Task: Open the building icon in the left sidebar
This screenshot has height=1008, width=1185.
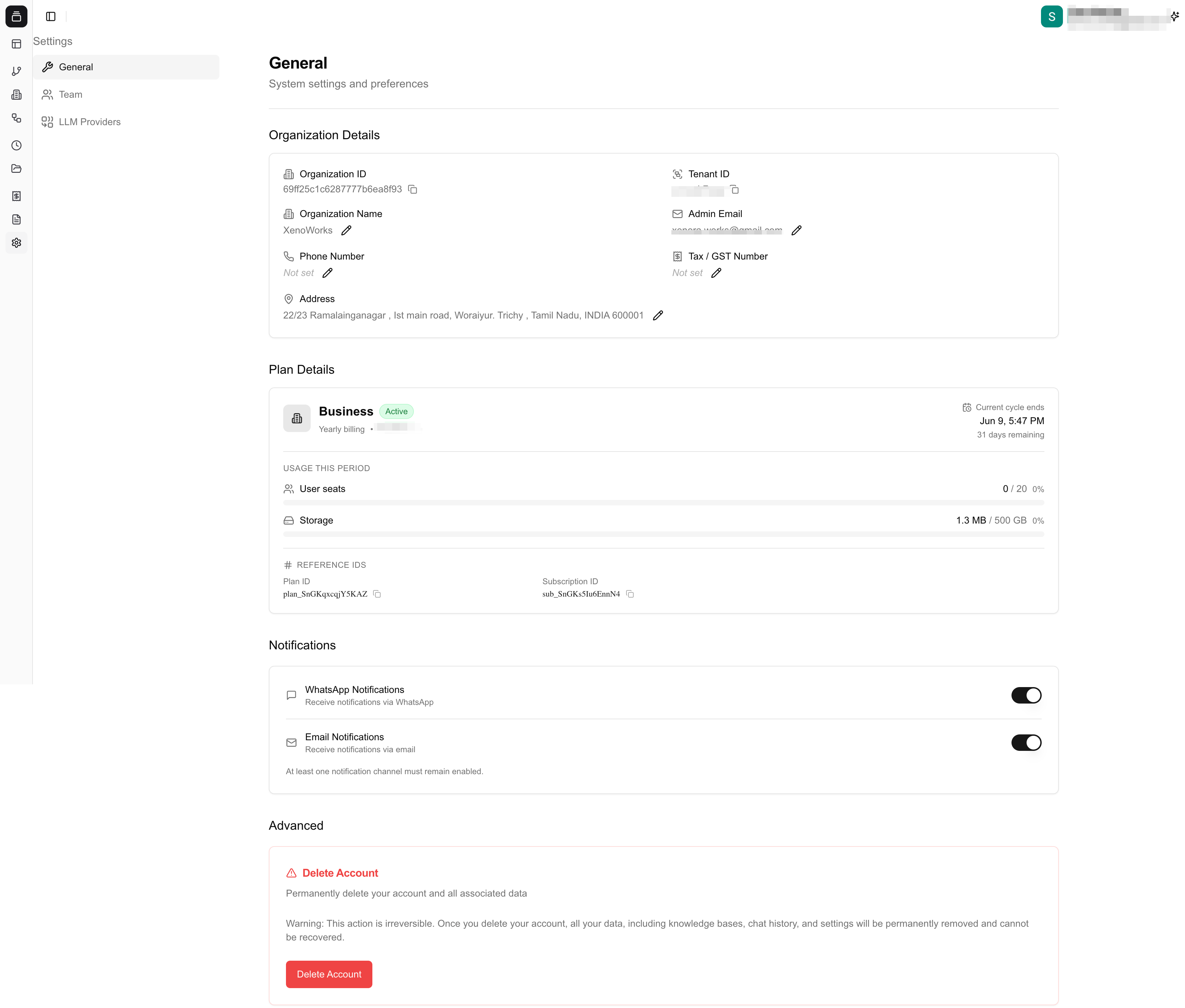Action: click(x=16, y=95)
